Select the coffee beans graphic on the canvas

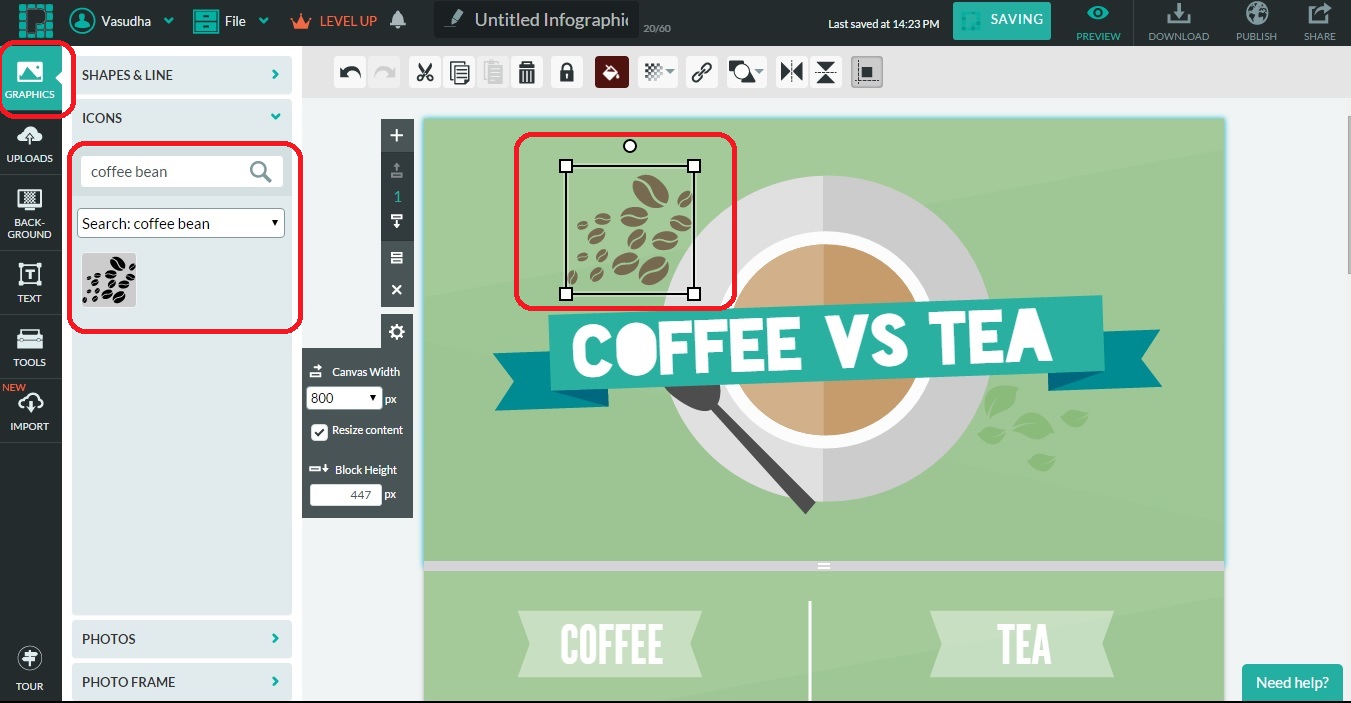(x=630, y=230)
